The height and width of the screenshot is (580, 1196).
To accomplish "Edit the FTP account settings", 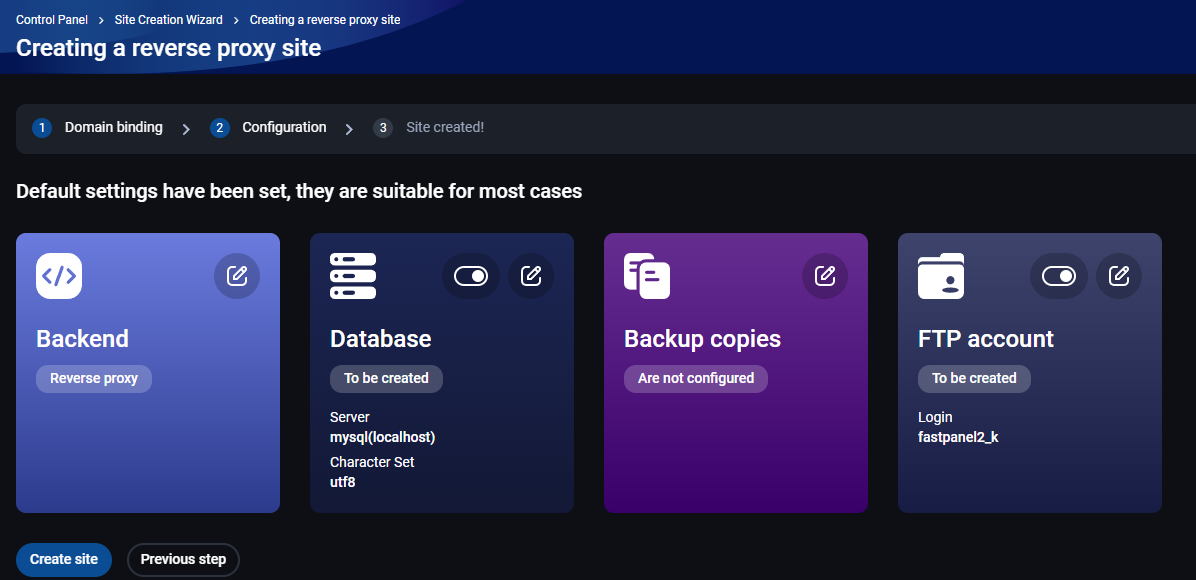I will (x=1119, y=276).
